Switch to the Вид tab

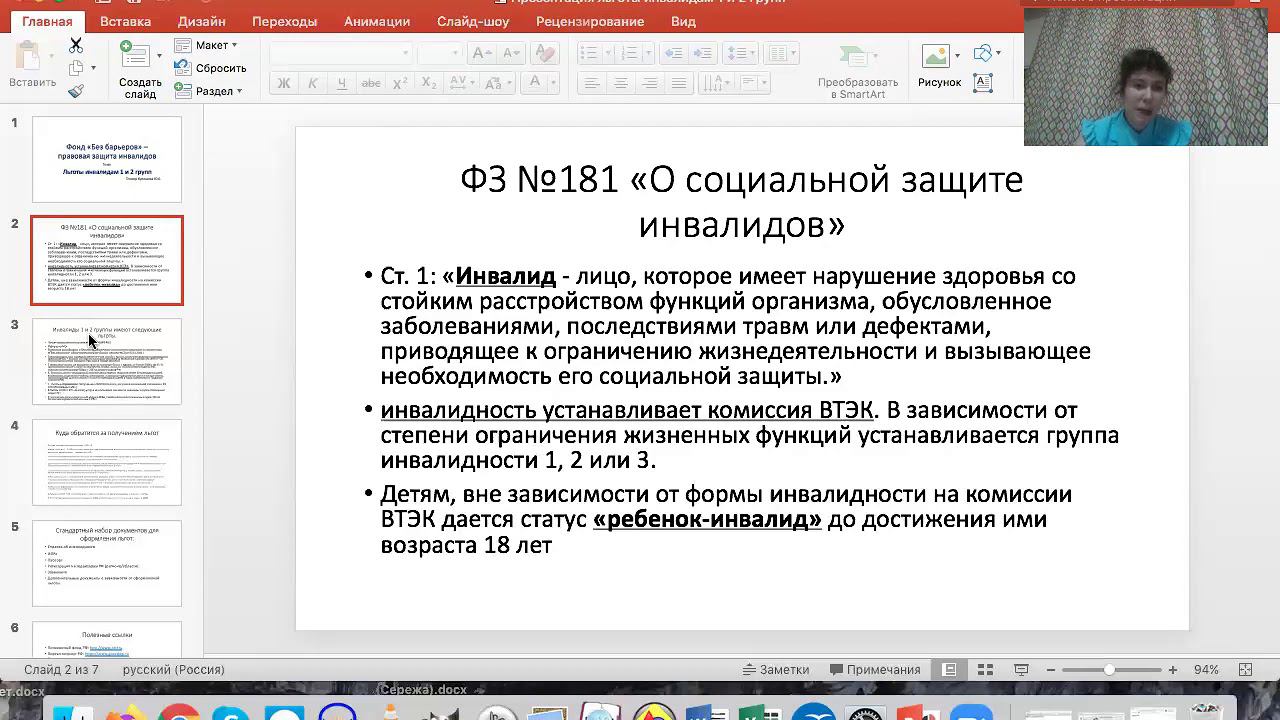pos(683,21)
